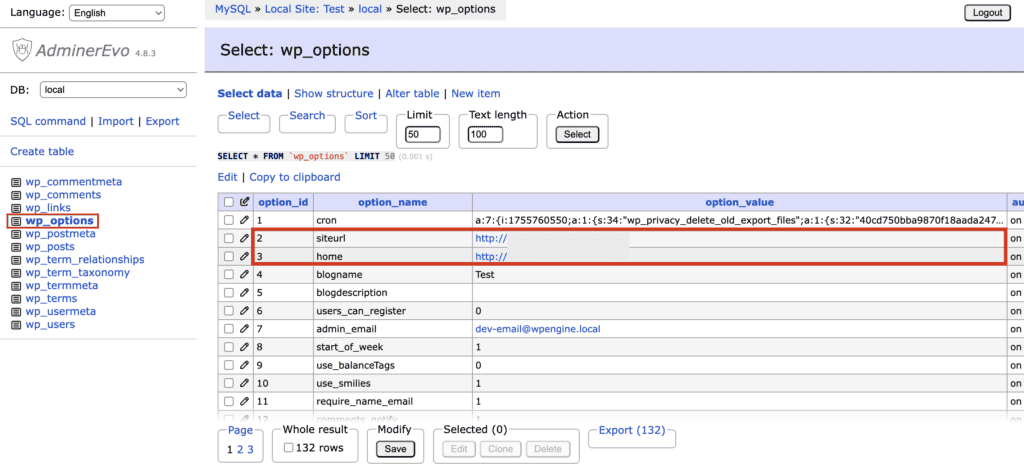1024x468 pixels.
Task: Check the admin_email row checkbox
Action: click(229, 329)
